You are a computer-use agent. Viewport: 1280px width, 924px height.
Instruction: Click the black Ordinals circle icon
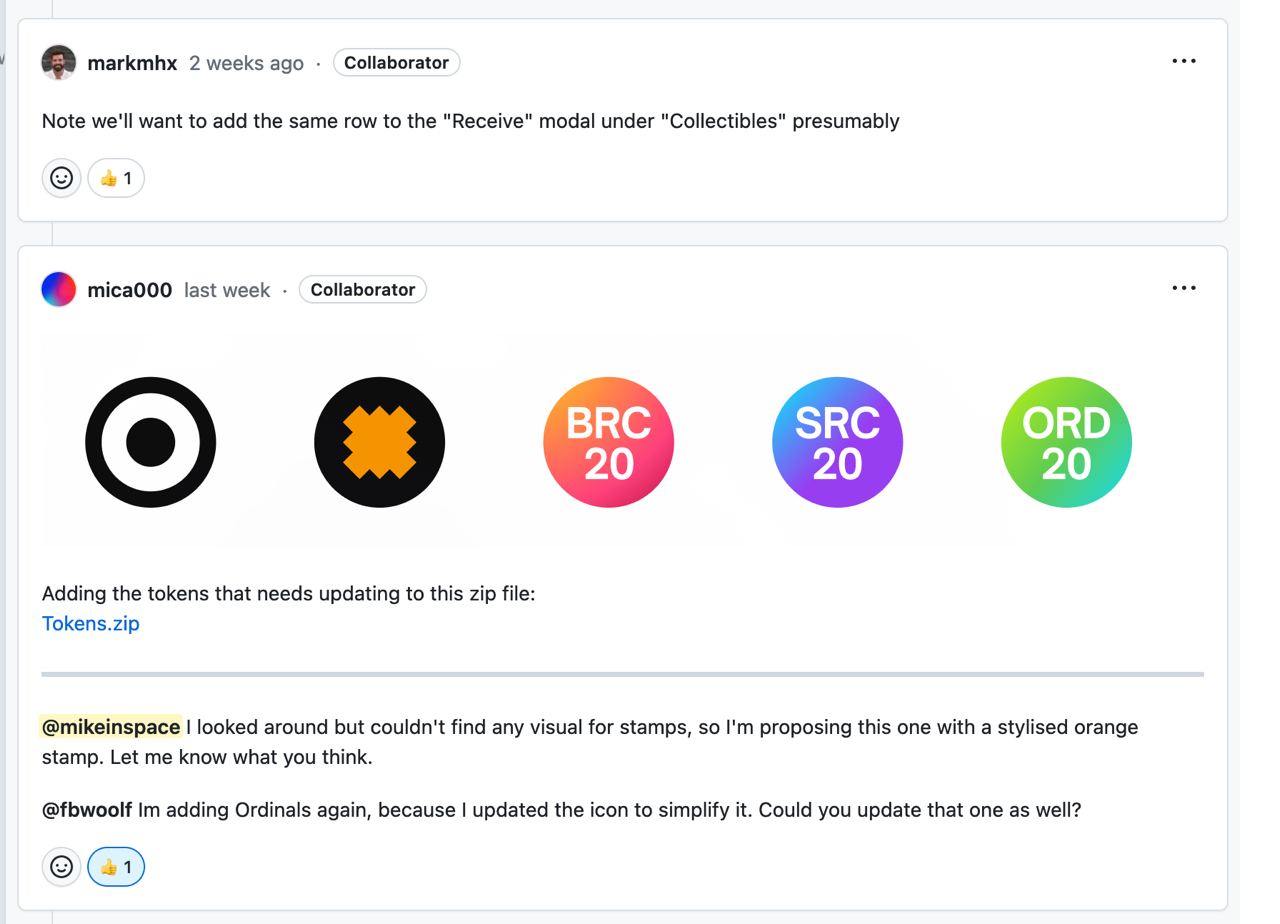[x=151, y=442]
